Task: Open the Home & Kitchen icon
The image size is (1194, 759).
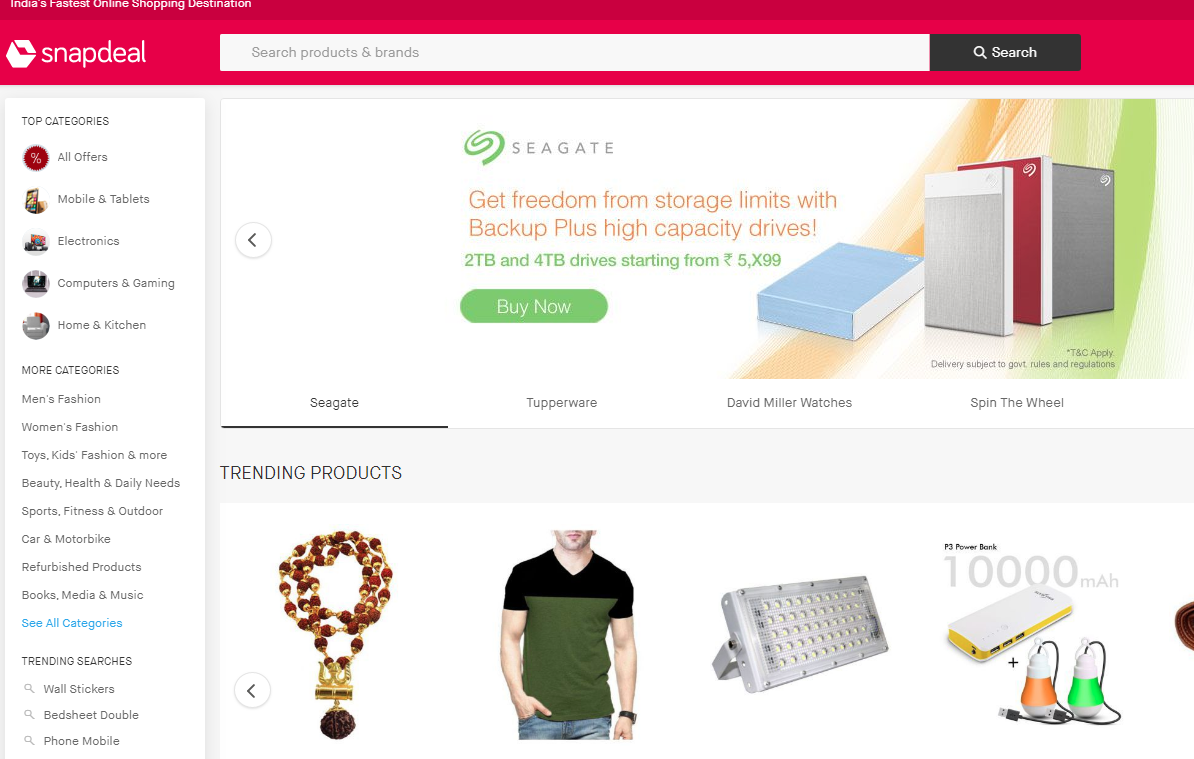Action: point(36,326)
